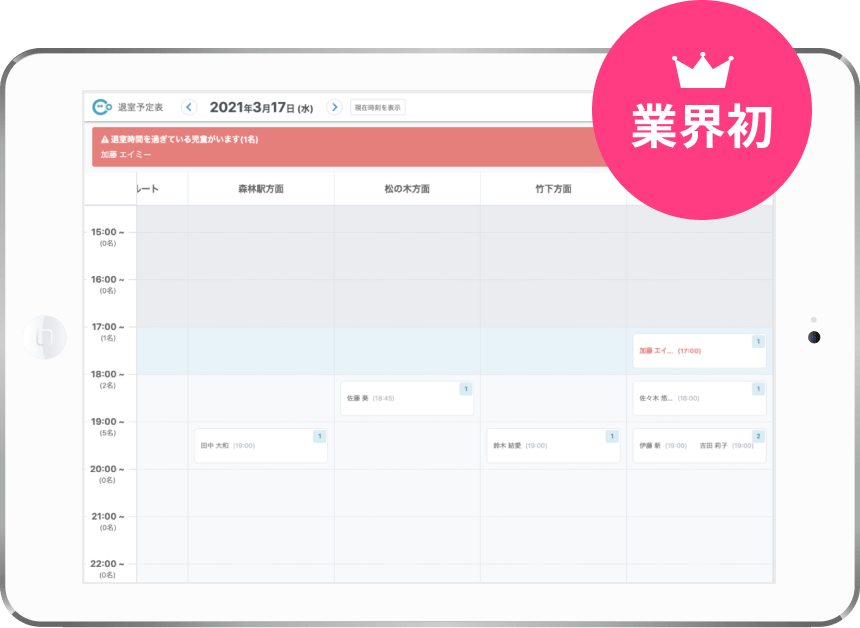Open the overdue alert name 加藤 エイミー
Screen dimensions: 860x628
126,155
